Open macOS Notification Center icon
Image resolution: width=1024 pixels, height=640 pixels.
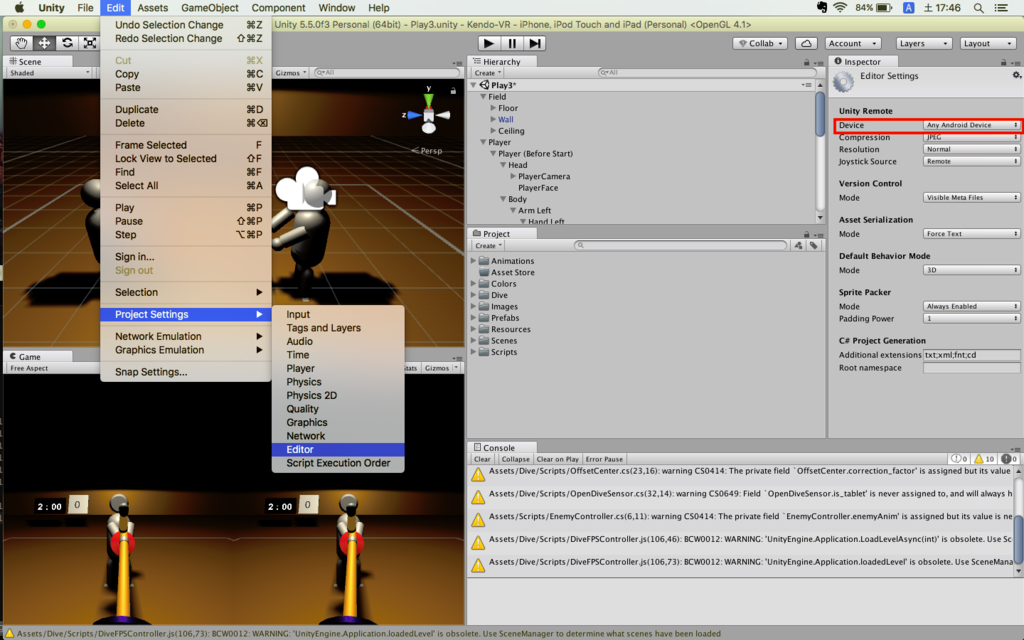1000,8
